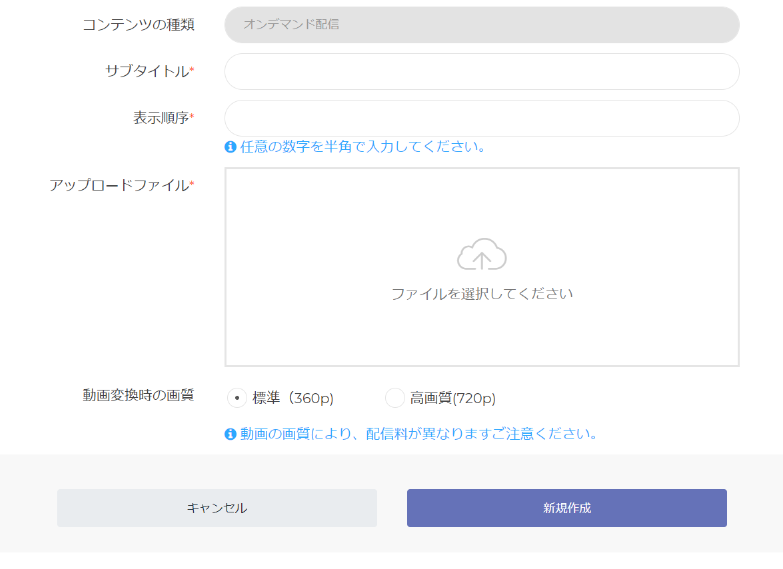Image resolution: width=783 pixels, height=569 pixels.
Task: Click the file upload drop zone
Action: tap(482, 267)
